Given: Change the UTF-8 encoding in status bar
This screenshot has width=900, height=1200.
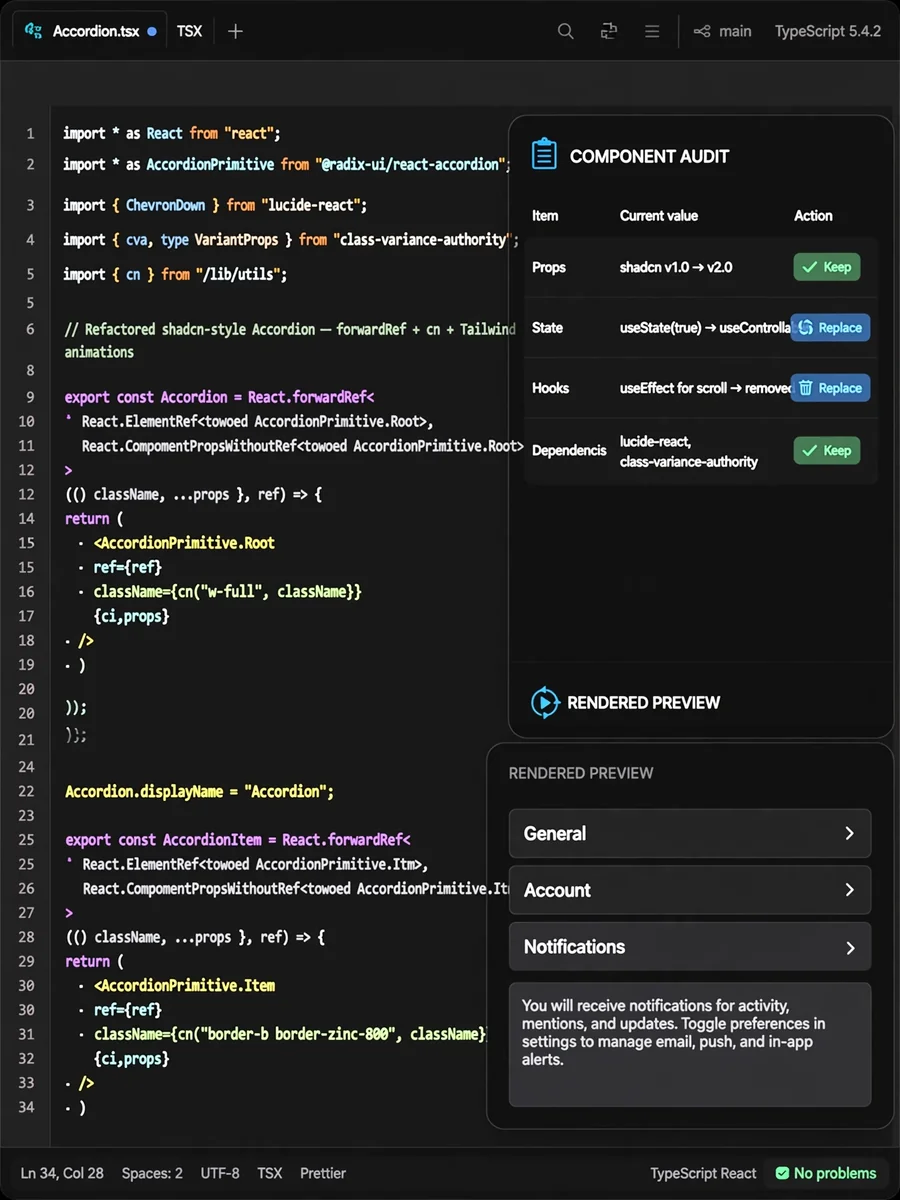Looking at the screenshot, I should point(220,1173).
